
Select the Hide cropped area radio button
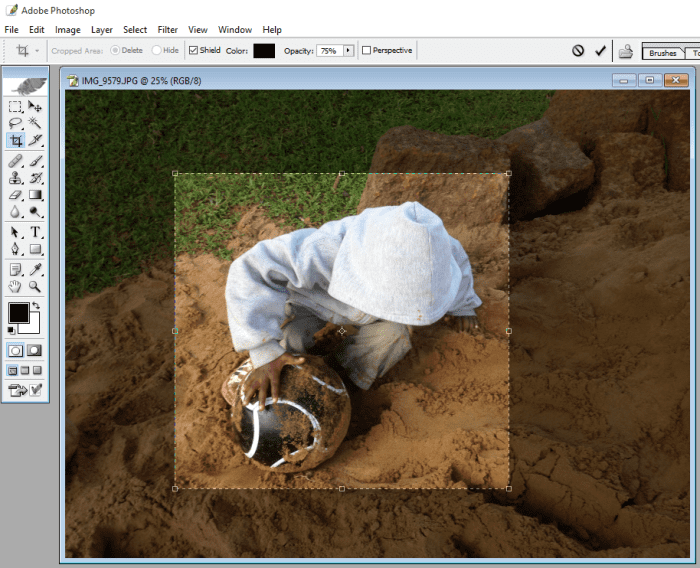coord(157,50)
